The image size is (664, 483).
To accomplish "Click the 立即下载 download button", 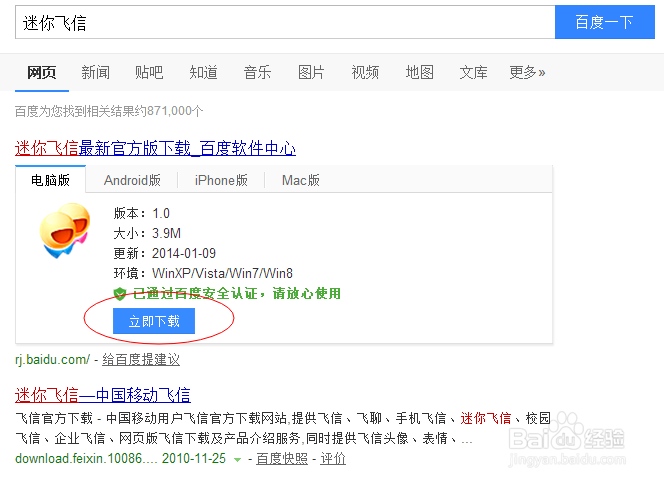I will tap(154, 321).
